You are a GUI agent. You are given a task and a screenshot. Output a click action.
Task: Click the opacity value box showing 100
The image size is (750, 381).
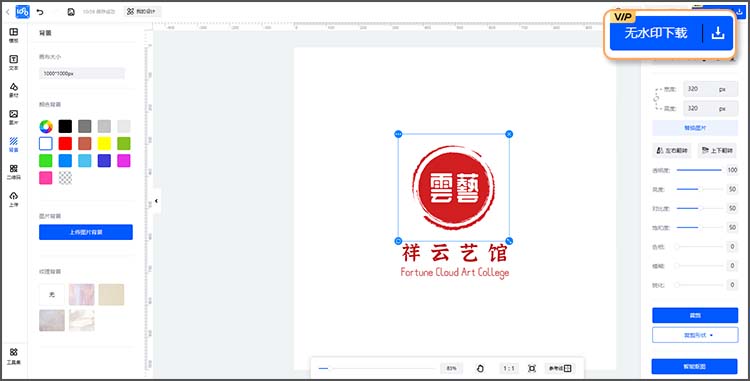click(732, 170)
